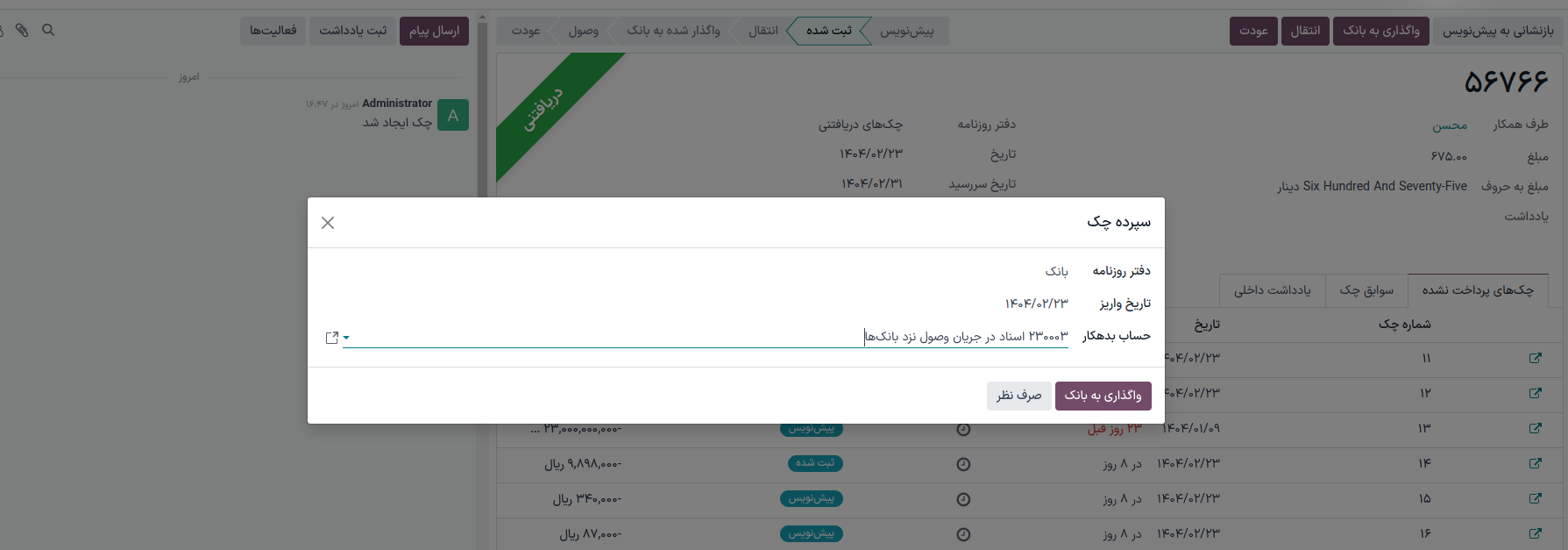Switch to سوابق چک tab

1366,290
